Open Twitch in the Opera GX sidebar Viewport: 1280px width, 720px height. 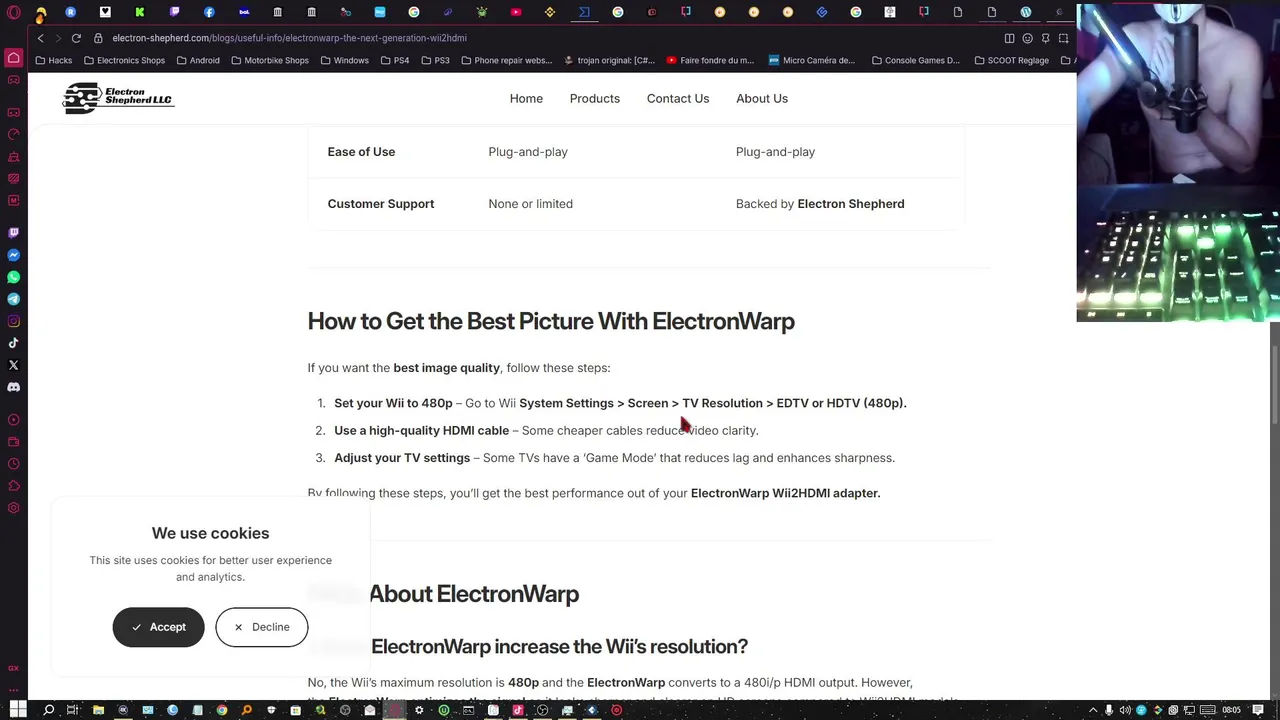point(14,233)
